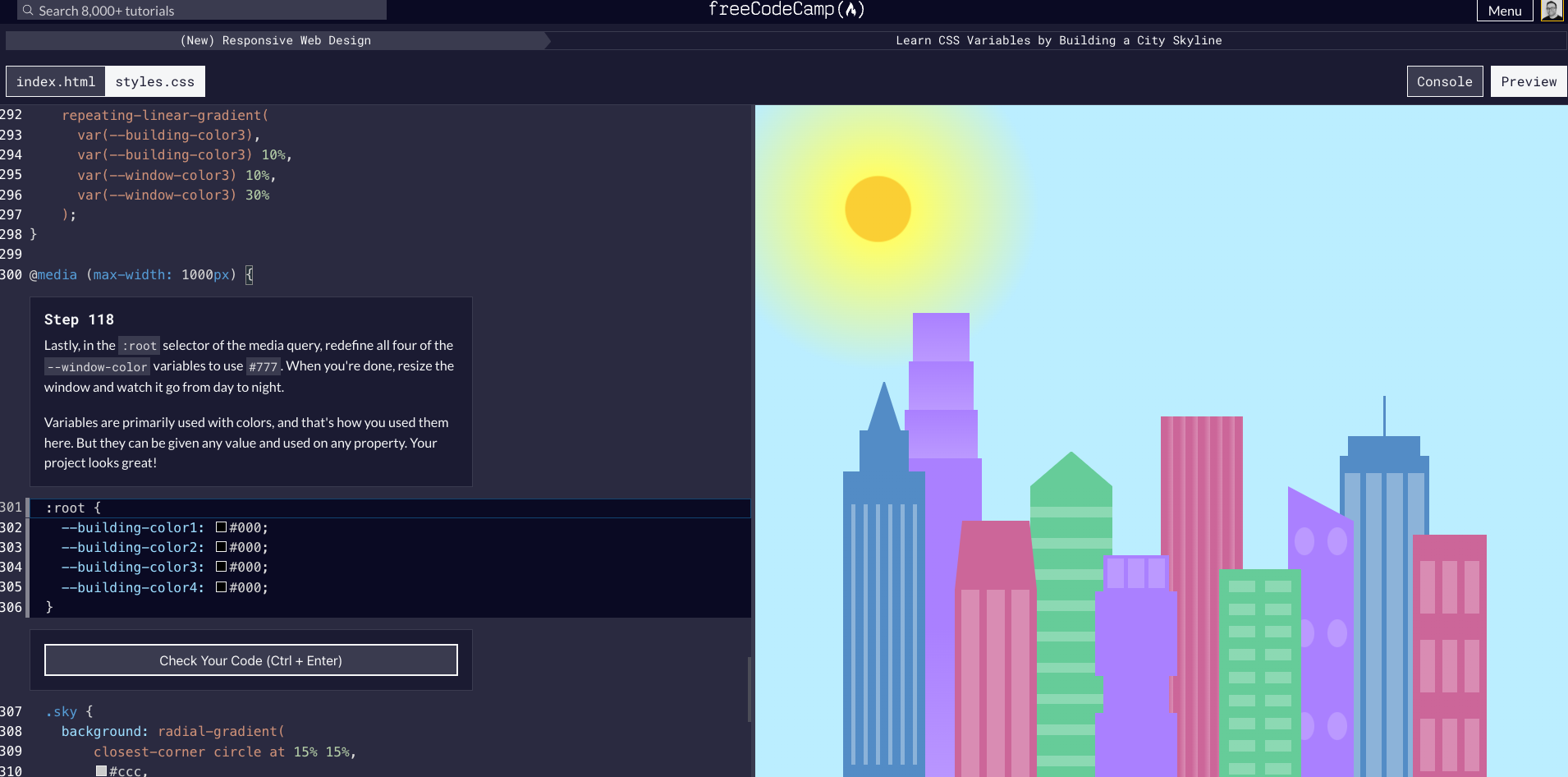
Task: Click the --building-color1 color swatch
Action: click(219, 527)
